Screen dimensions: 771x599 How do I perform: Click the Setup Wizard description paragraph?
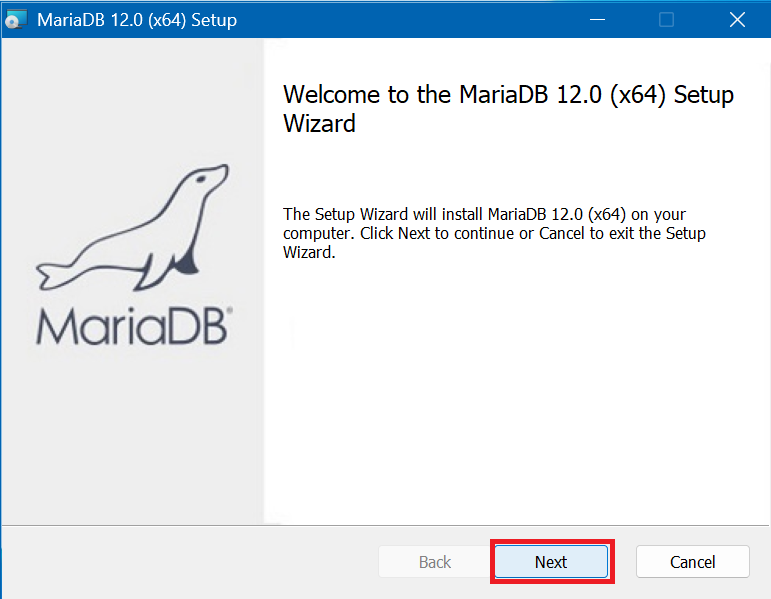tap(495, 233)
